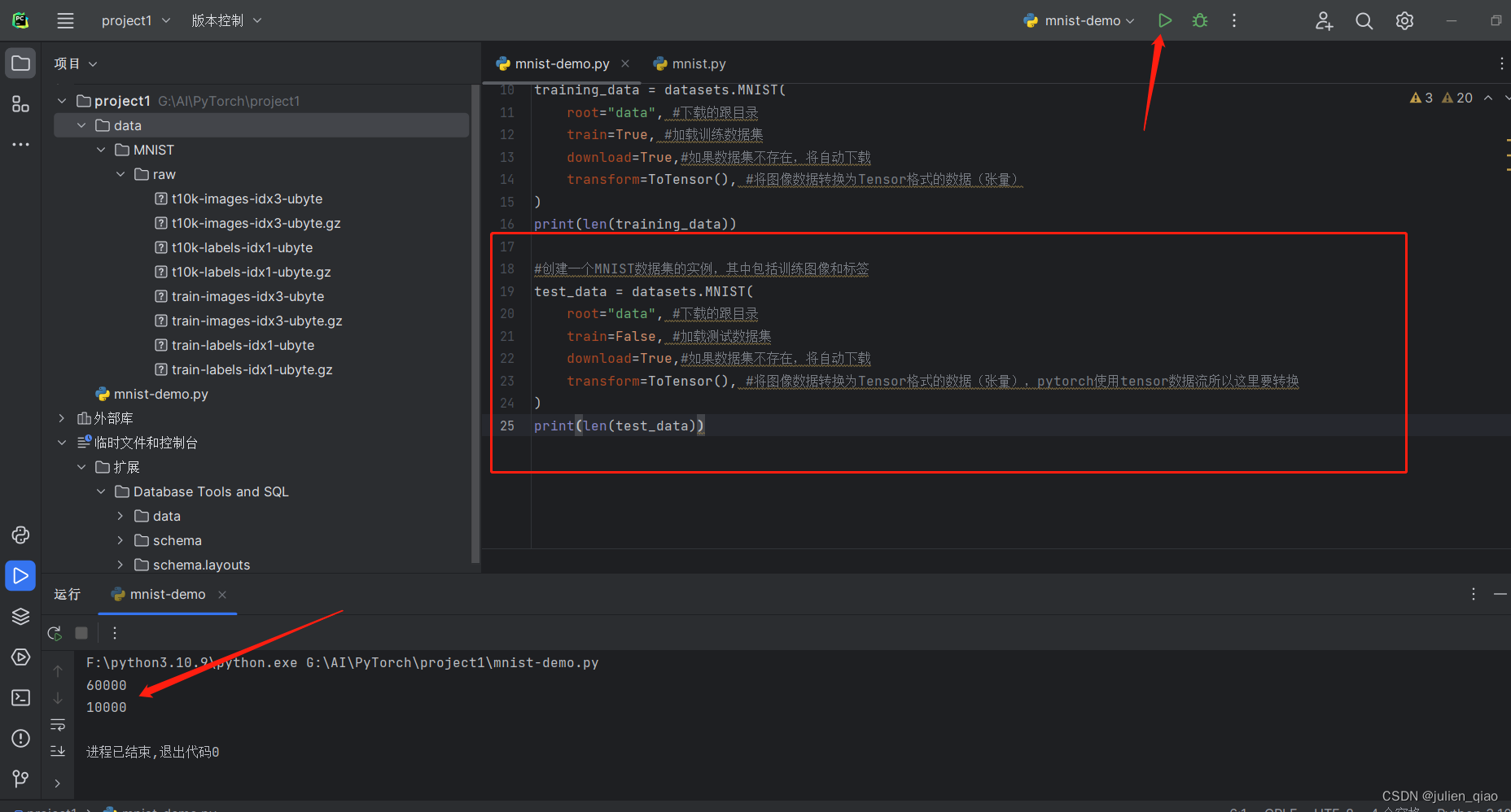Expand the console left toolbar chevron
The image size is (1511, 812).
click(57, 784)
